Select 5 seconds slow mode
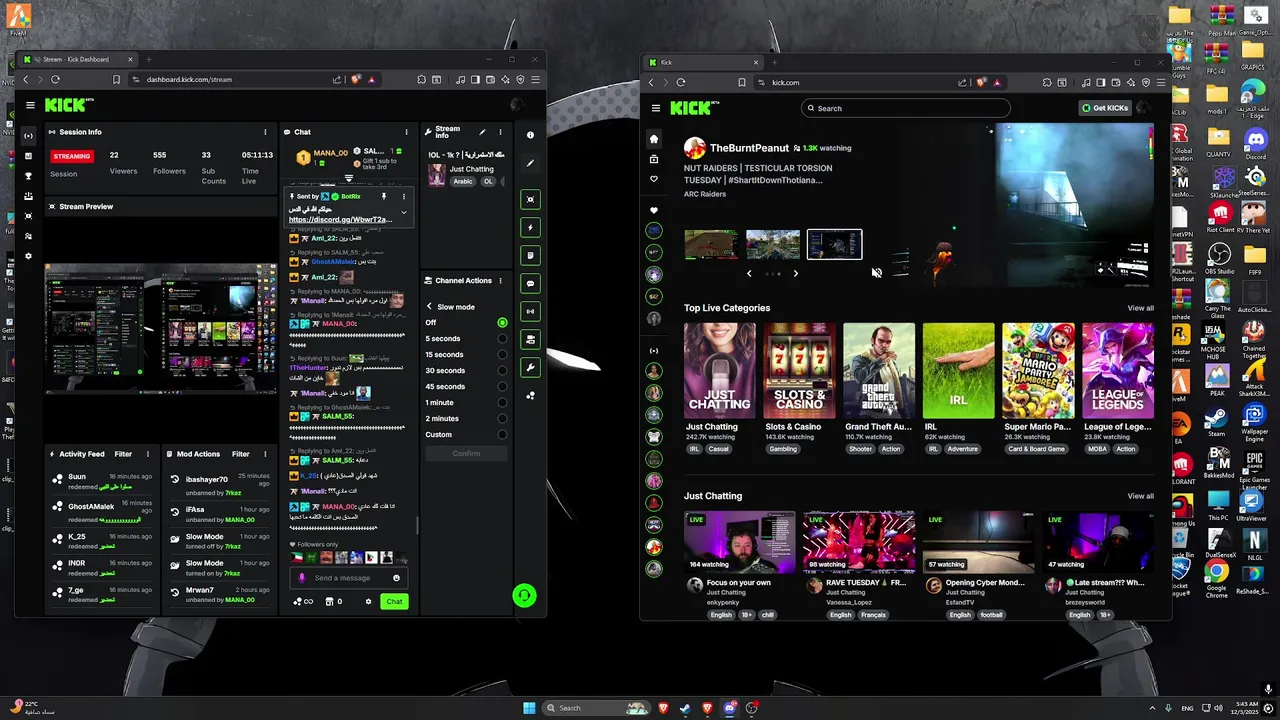 click(502, 339)
